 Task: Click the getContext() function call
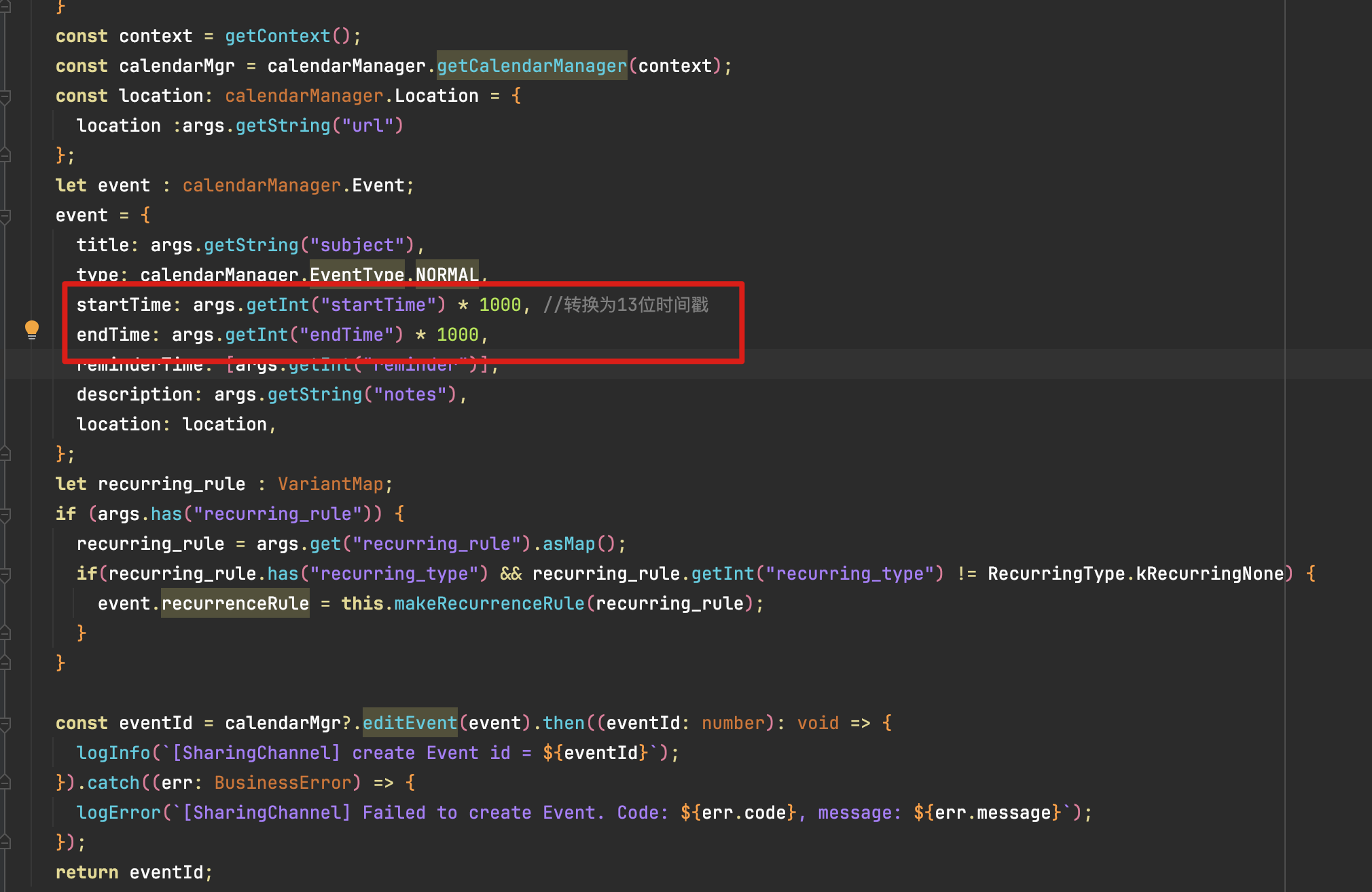[277, 36]
